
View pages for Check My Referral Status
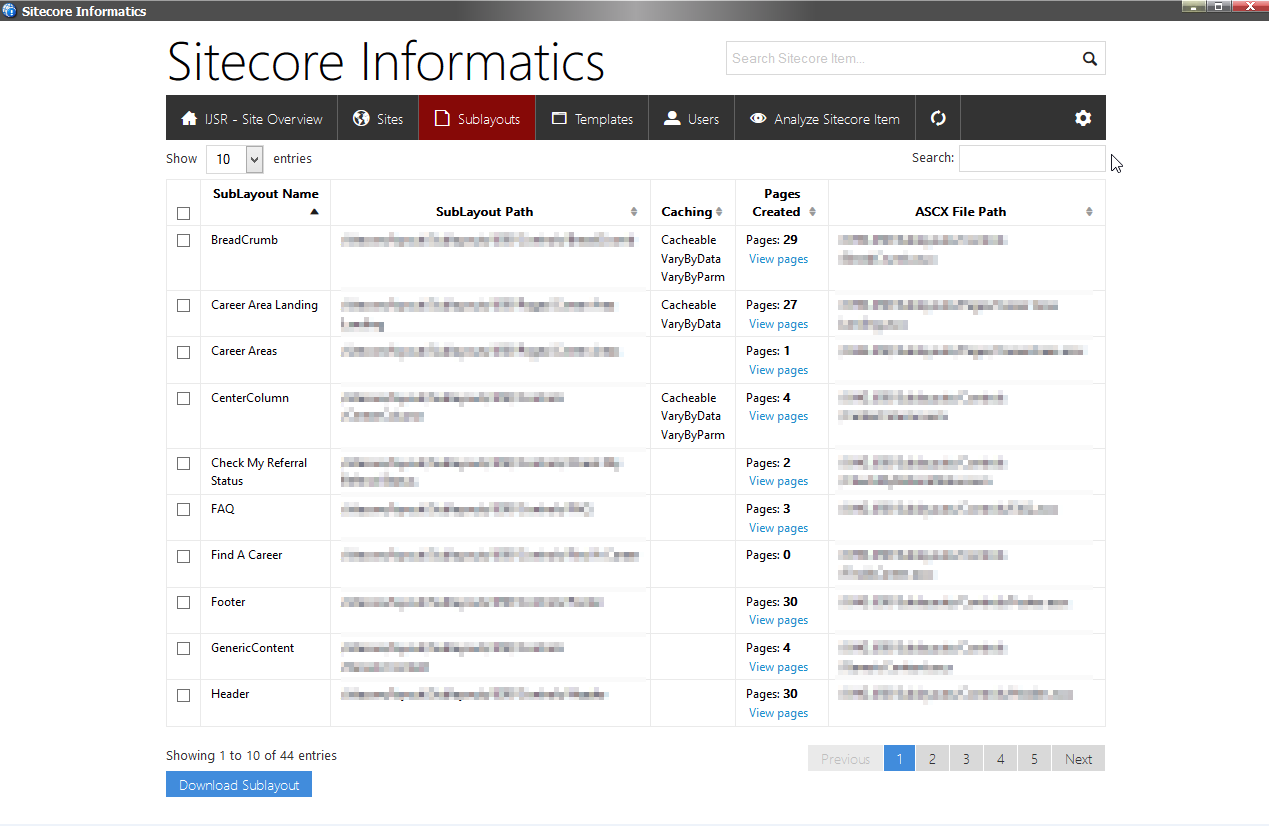pos(778,481)
